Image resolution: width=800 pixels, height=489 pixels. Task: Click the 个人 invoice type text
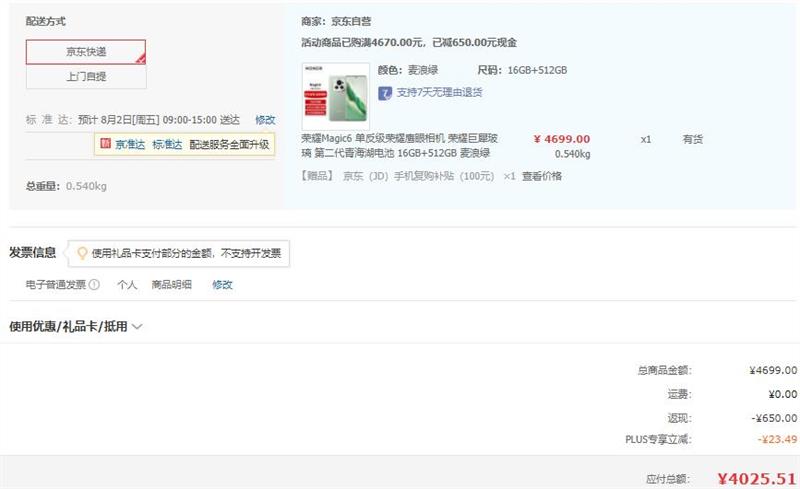point(127,285)
